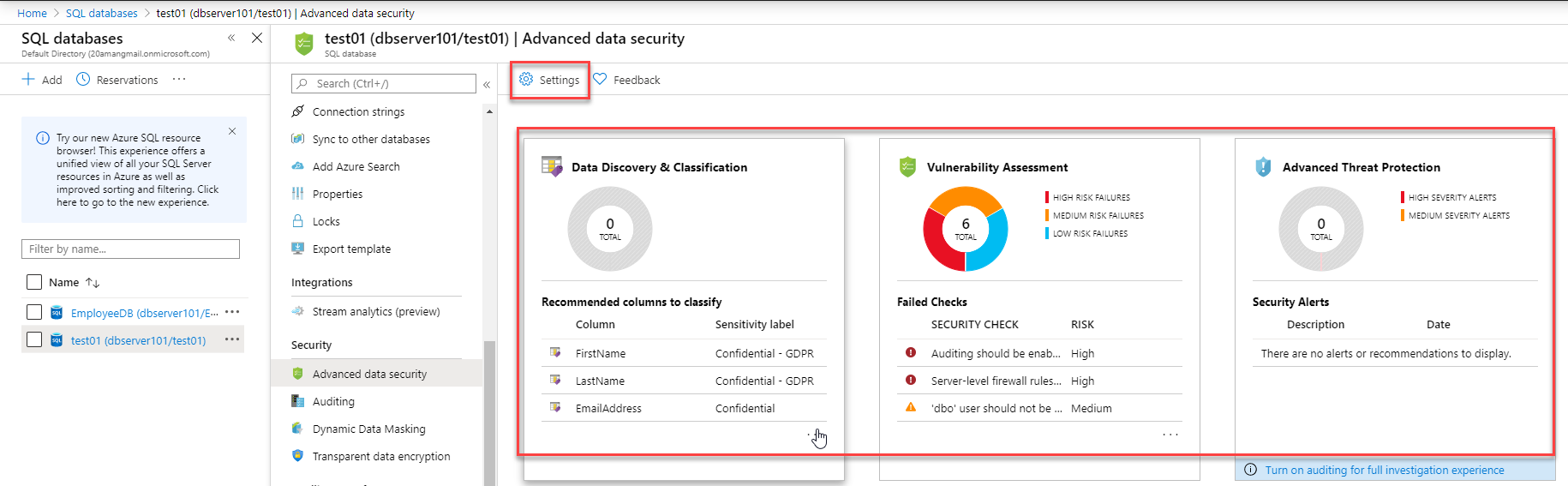The width and height of the screenshot is (1568, 486).
Task: Go to SQL databases breadcrumb
Action: tap(101, 13)
